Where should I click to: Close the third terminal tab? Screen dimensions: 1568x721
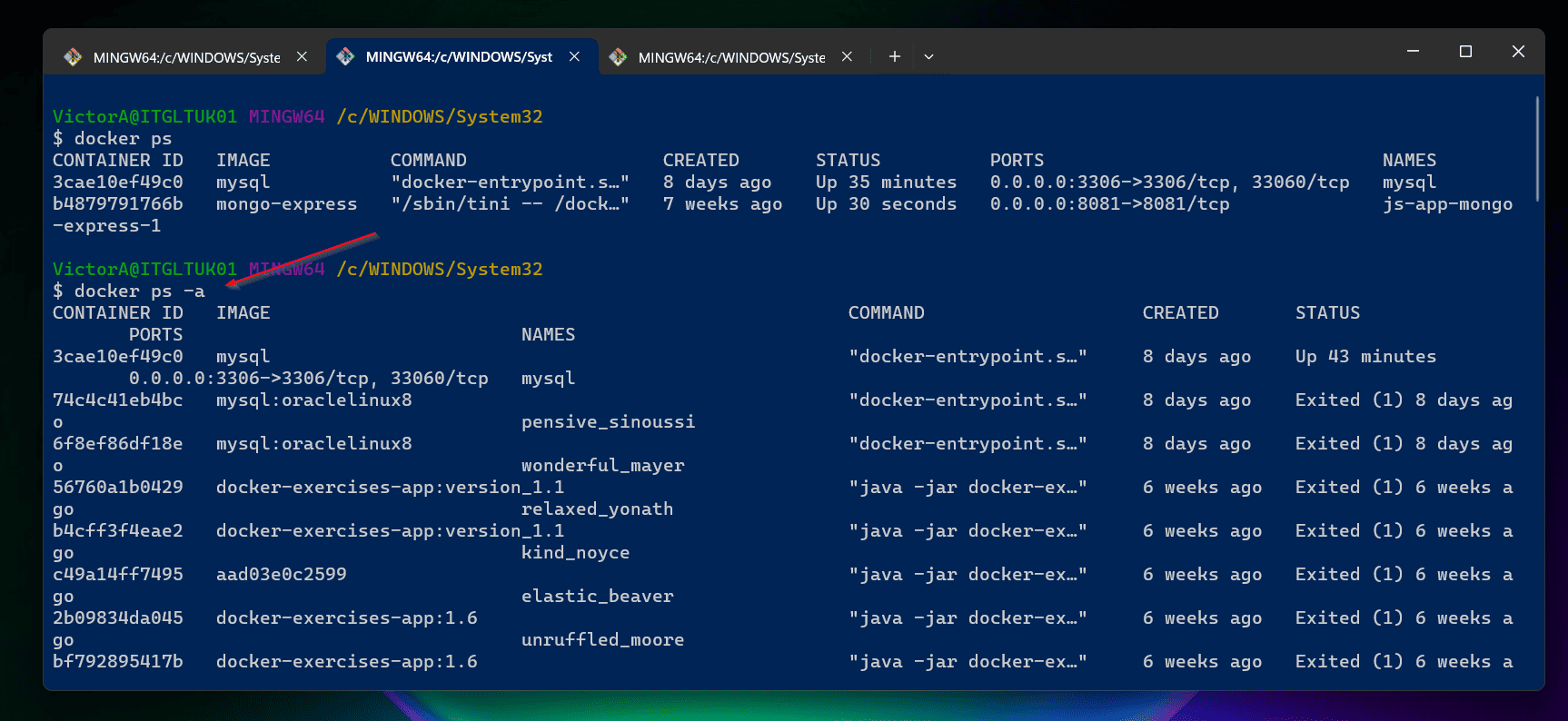847,56
